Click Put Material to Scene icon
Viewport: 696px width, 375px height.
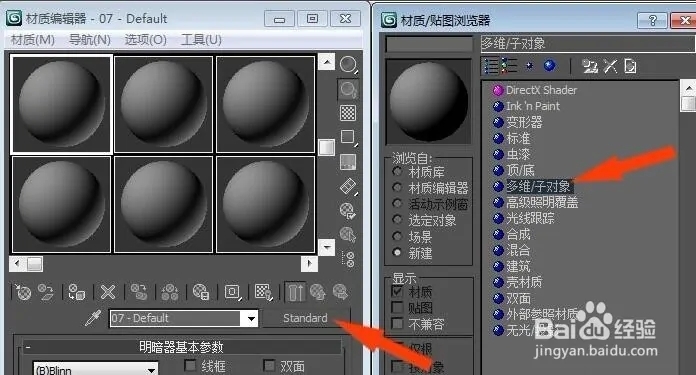[45, 292]
